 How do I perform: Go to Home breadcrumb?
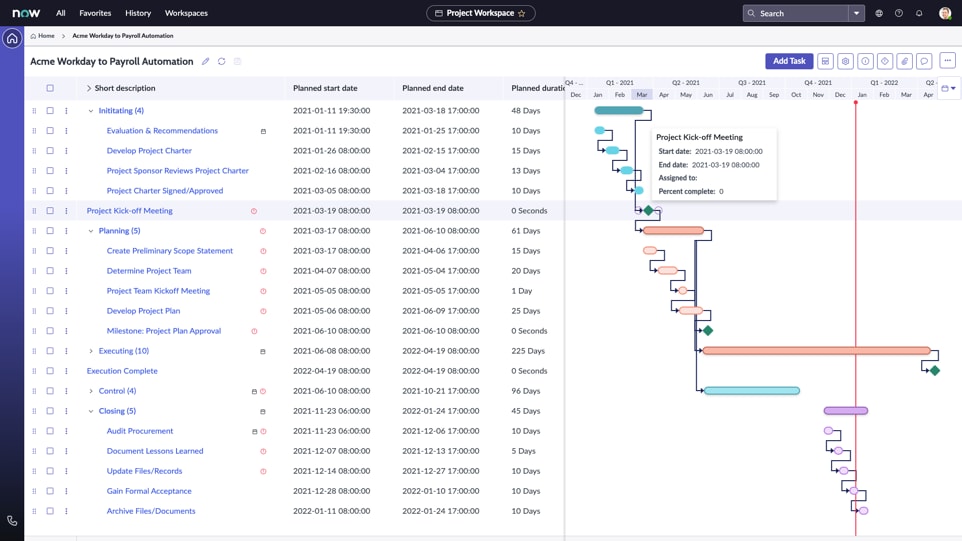click(x=42, y=36)
